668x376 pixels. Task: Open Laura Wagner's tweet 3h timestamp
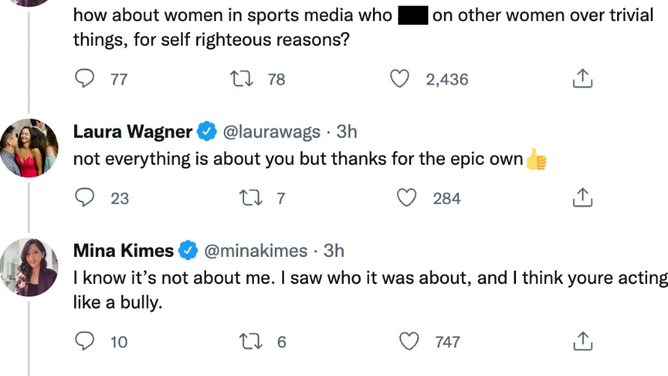347,132
